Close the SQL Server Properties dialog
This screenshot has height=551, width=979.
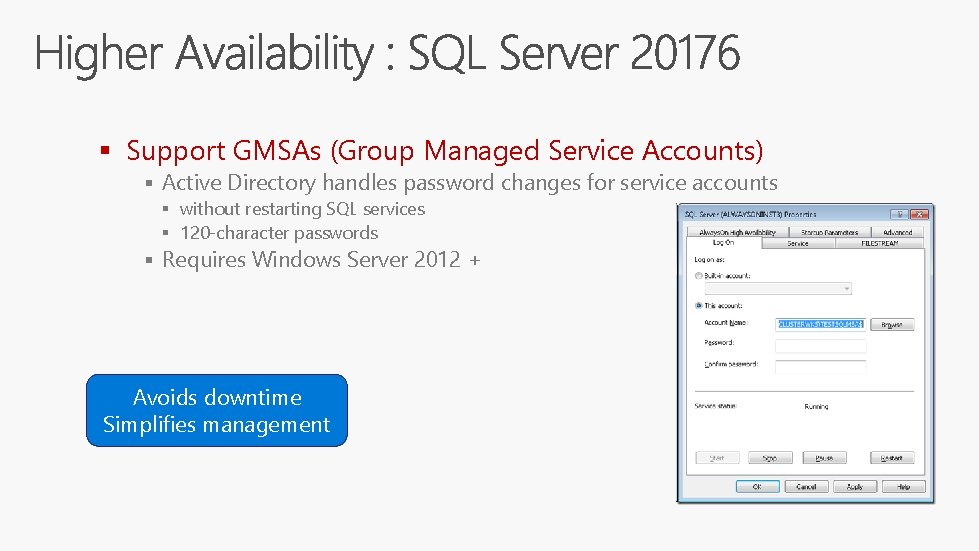919,214
